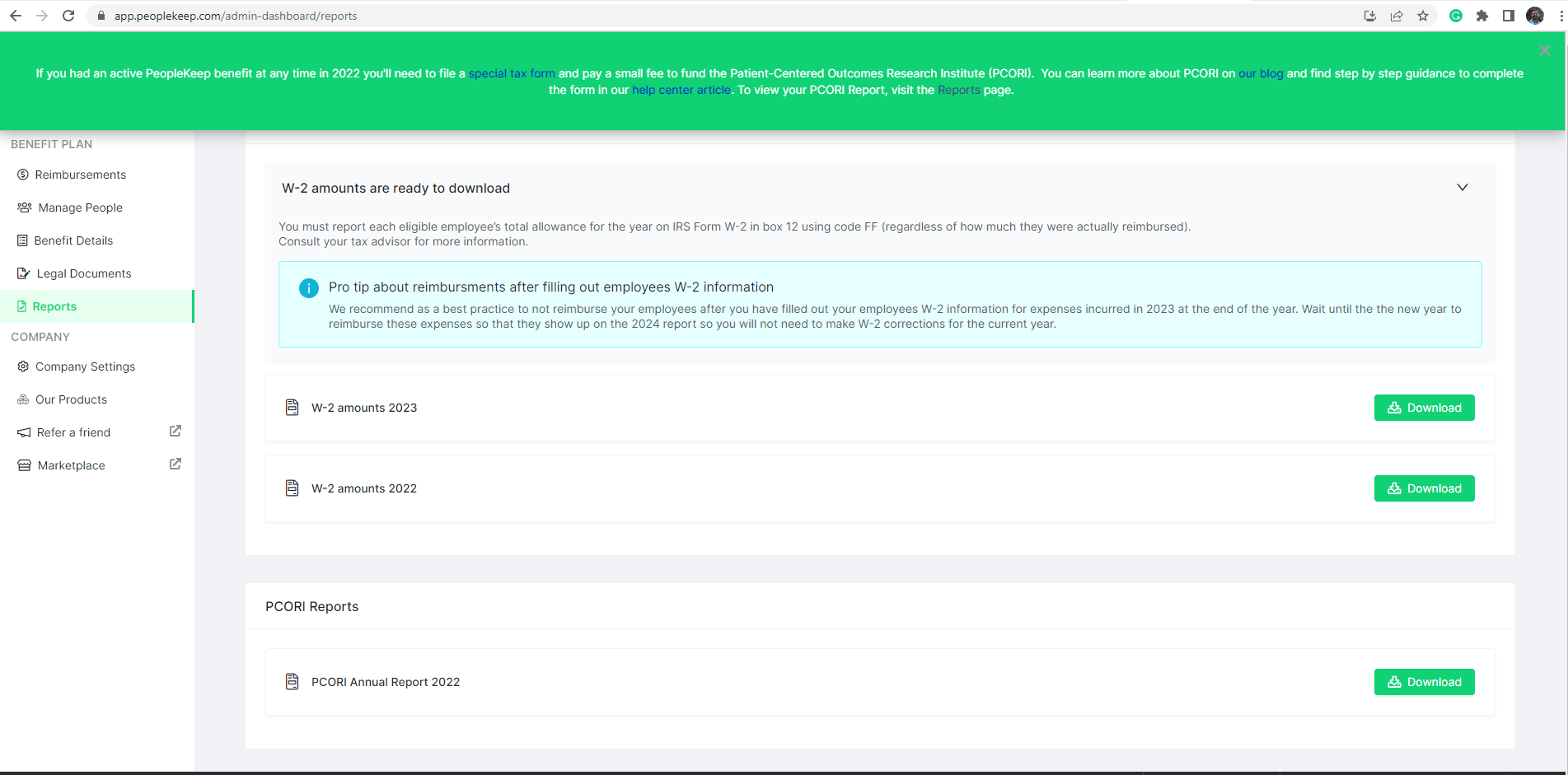Open the Grammarly extension icon

coord(1456,16)
